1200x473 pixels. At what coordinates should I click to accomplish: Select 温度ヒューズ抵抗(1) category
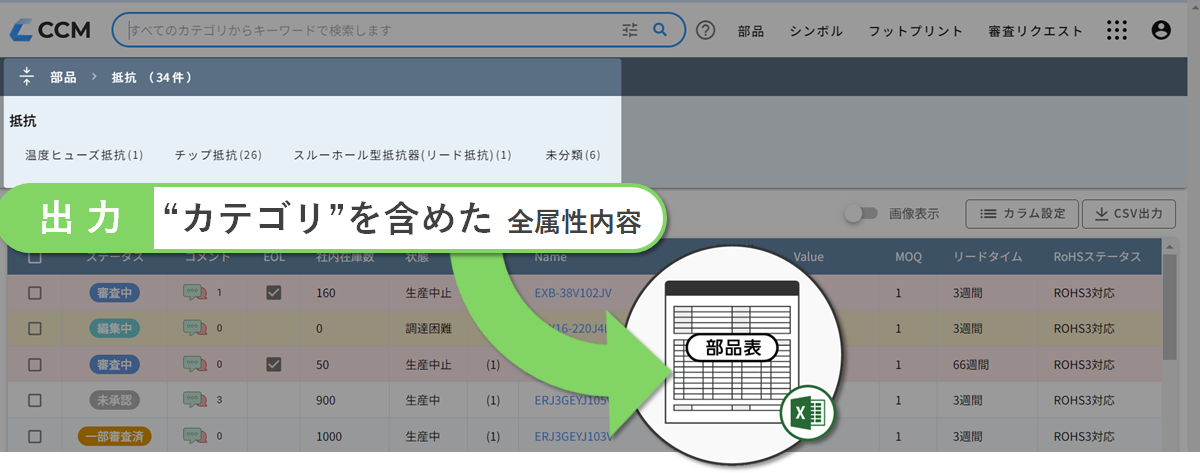coord(84,155)
